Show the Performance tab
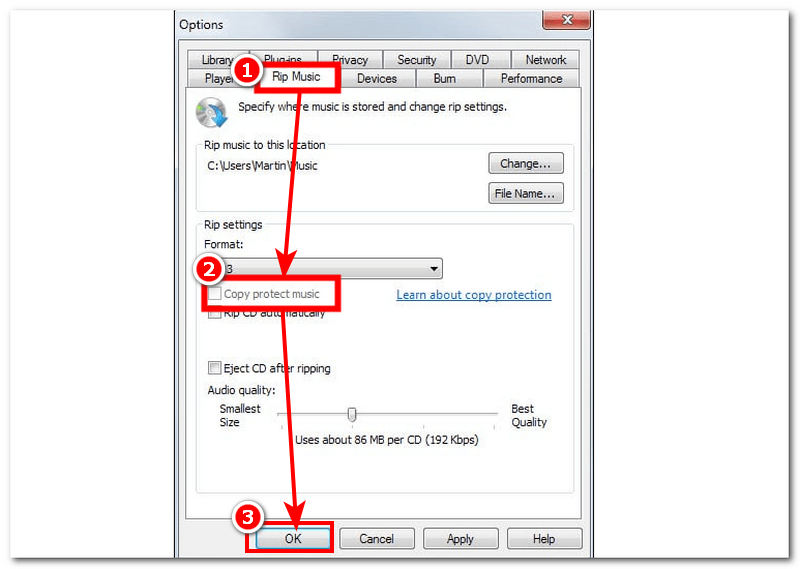Image resolution: width=800 pixels, height=569 pixels. coord(531,79)
